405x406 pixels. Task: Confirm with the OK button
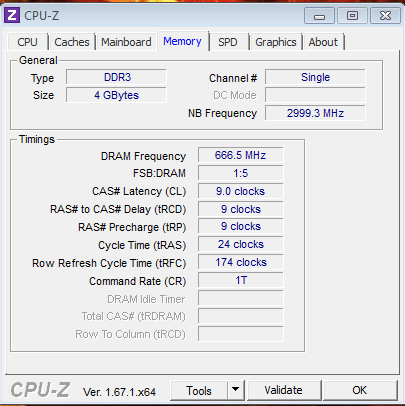(x=360, y=390)
